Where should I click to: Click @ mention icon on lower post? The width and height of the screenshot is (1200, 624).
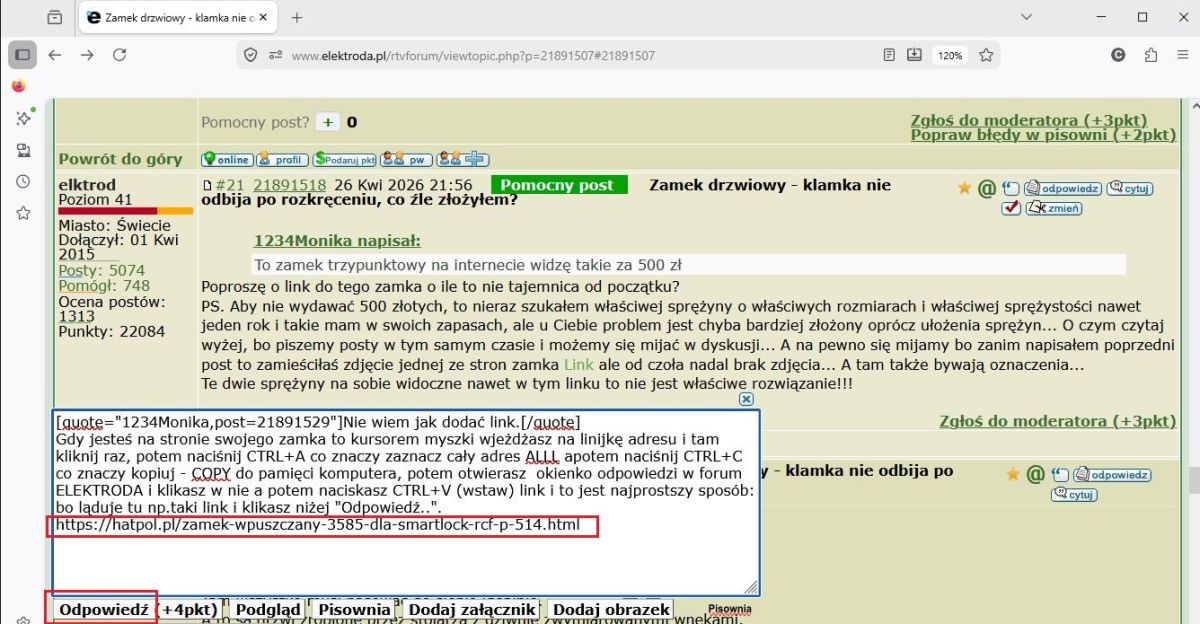click(x=1035, y=474)
